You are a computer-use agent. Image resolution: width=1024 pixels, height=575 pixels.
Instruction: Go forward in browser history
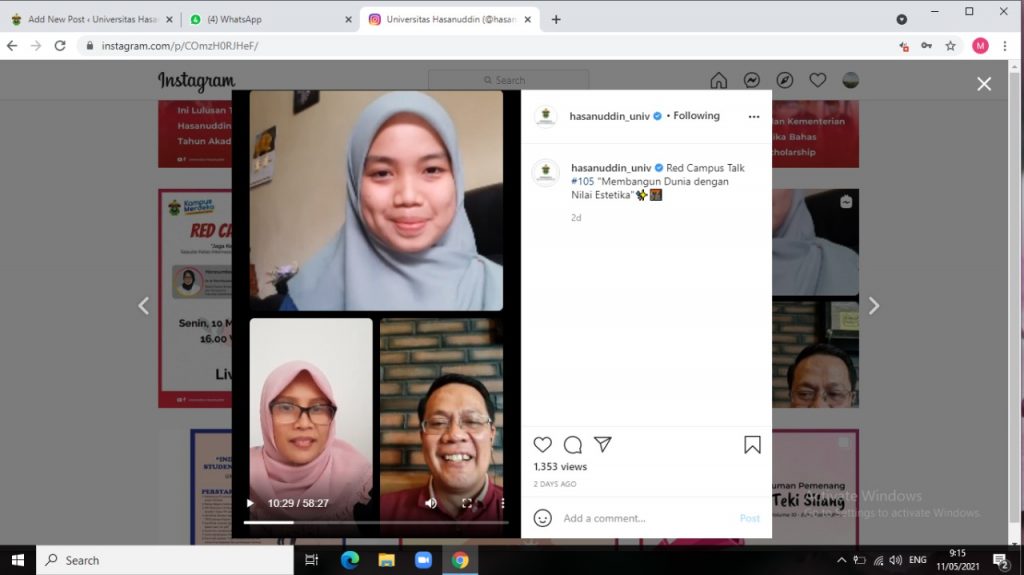tap(36, 46)
